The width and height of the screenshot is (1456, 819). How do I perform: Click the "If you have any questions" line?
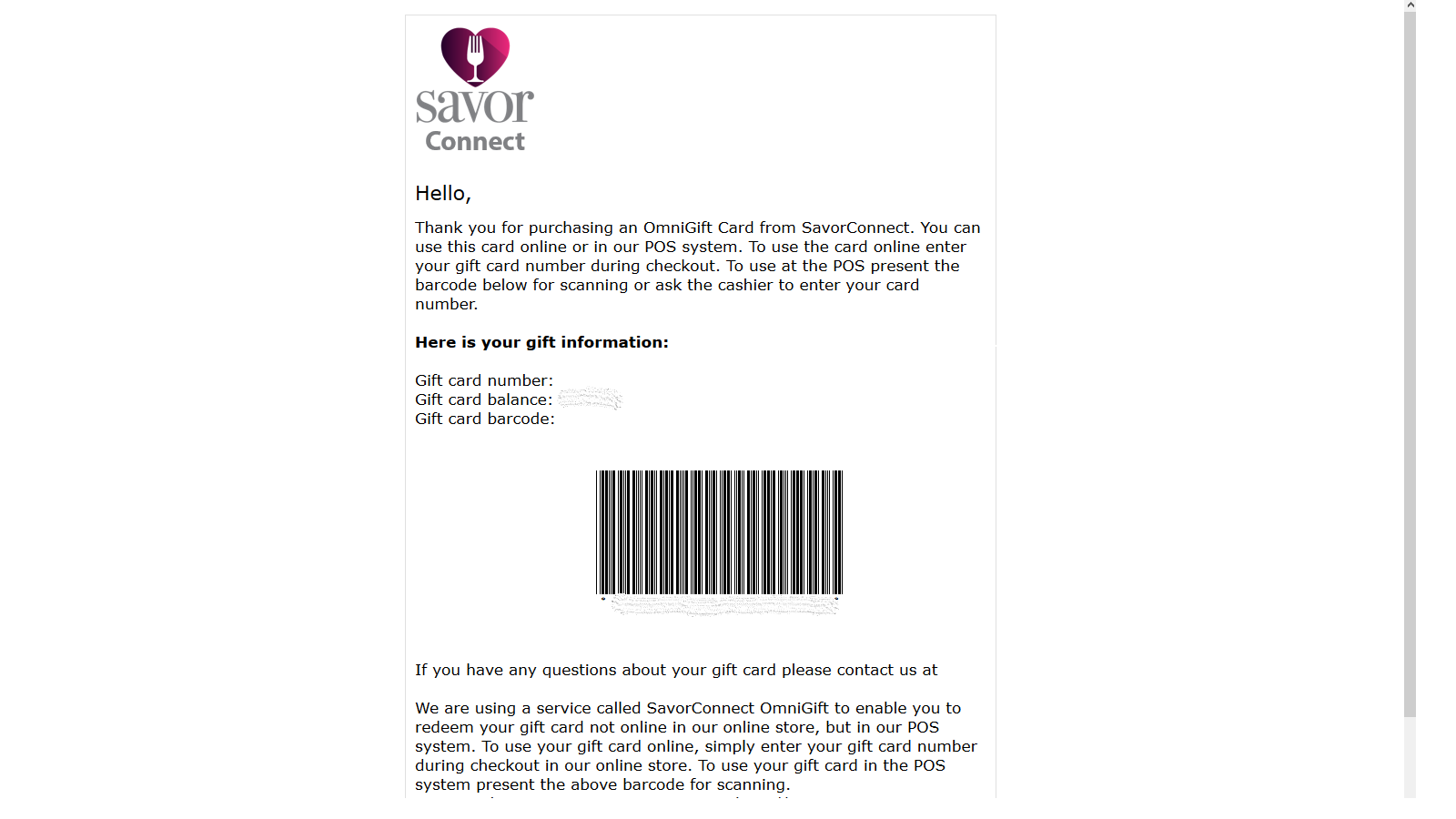[676, 670]
